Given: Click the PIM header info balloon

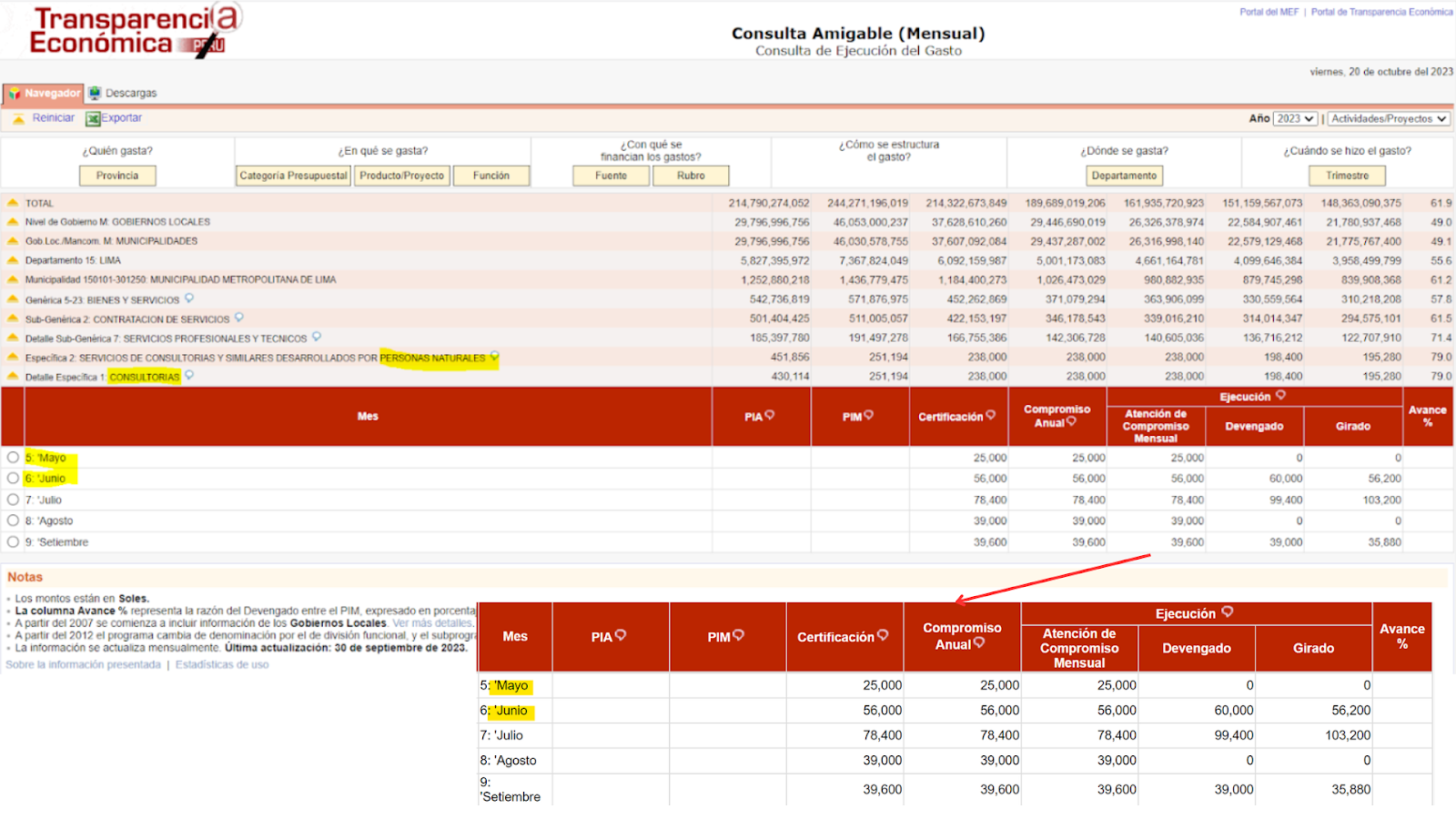Looking at the screenshot, I should tap(868, 415).
